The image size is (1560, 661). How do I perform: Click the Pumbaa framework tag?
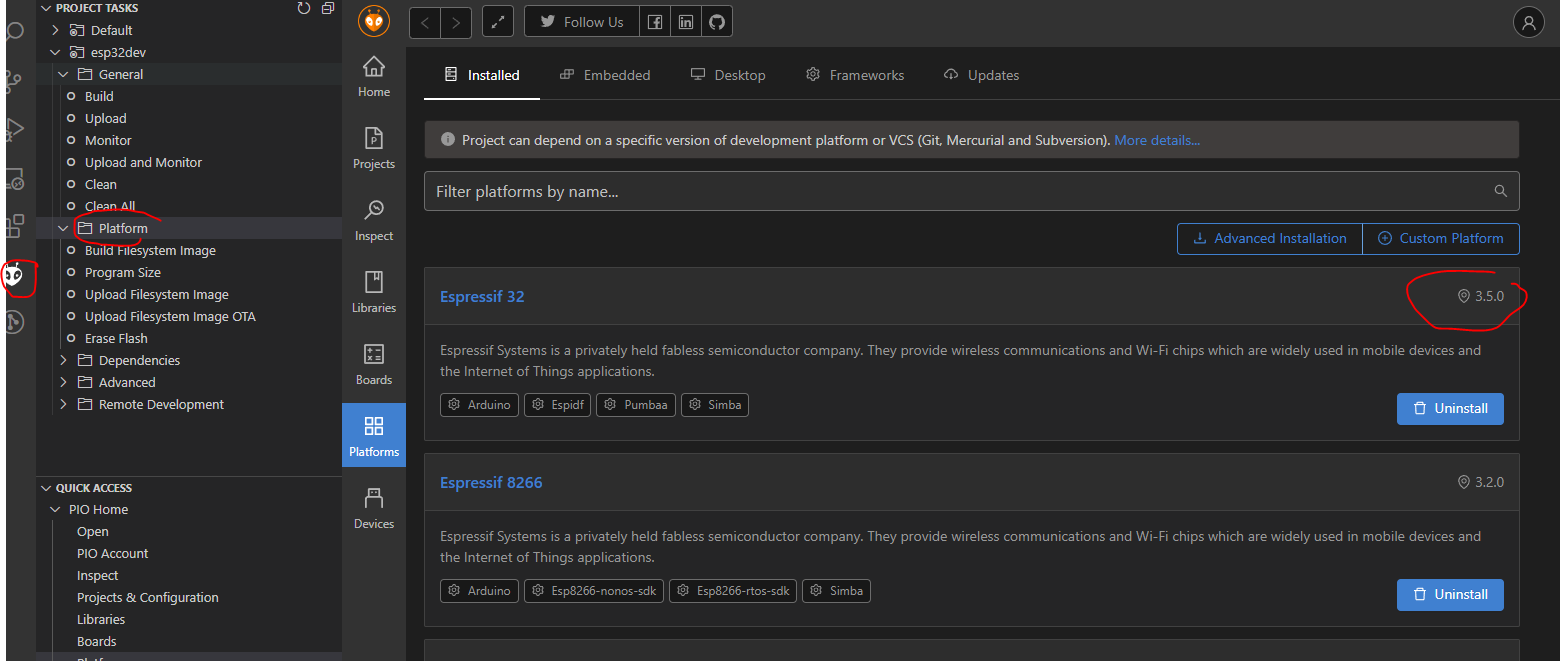(636, 405)
